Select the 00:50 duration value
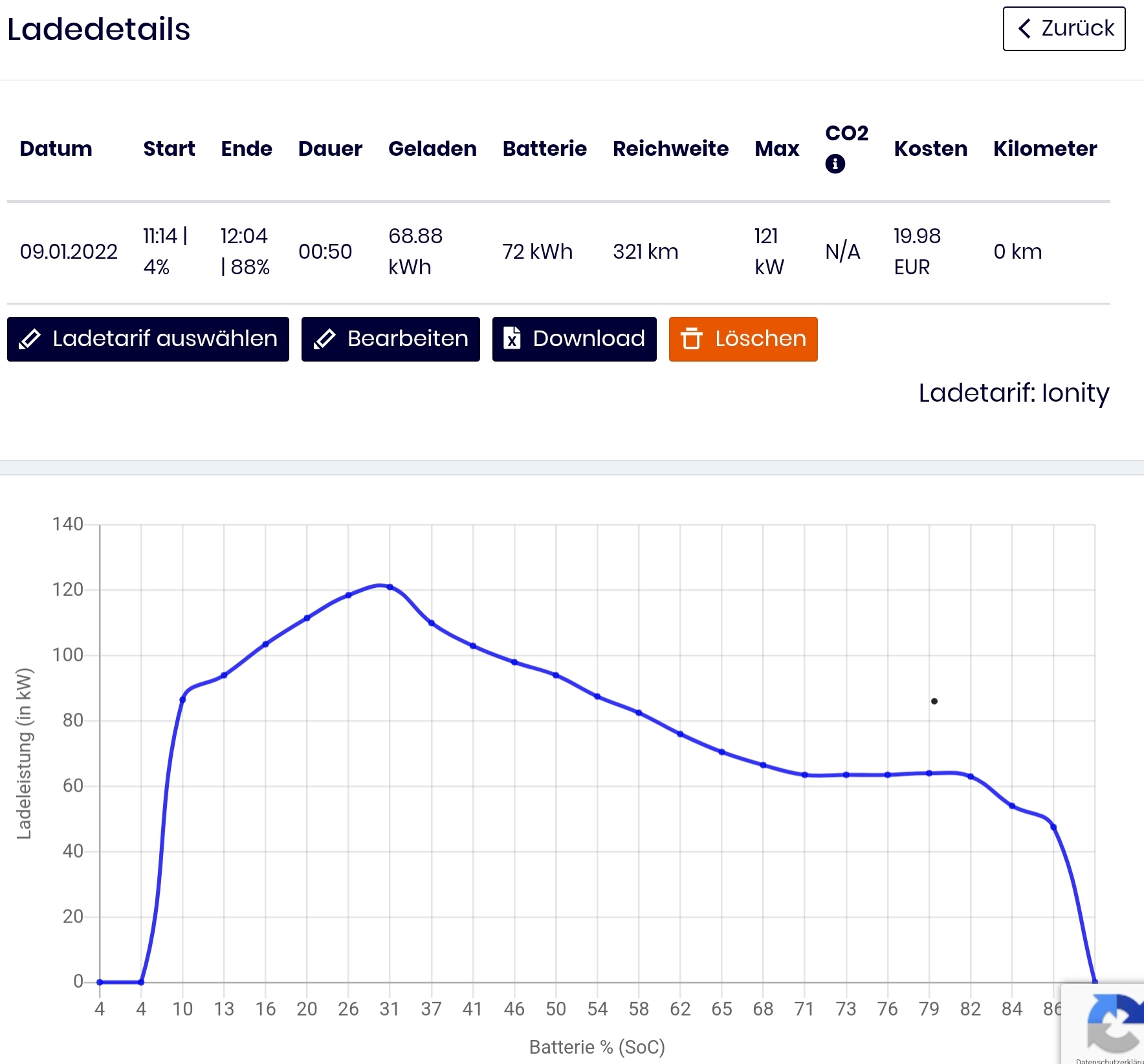This screenshot has height=1064, width=1144. click(x=325, y=252)
